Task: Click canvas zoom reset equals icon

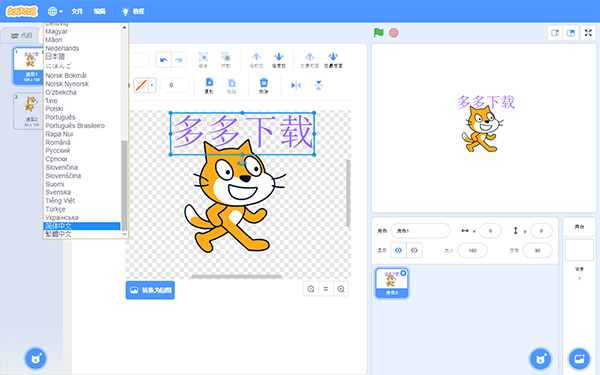Action: 326,289
